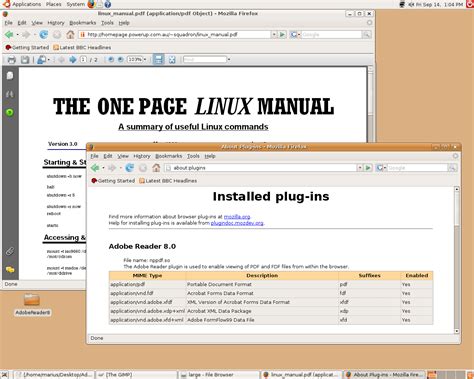The image size is (474, 379).
Task: Toggle scrolling pages mode in the Adobe Reader toolbar
Action: (158, 60)
